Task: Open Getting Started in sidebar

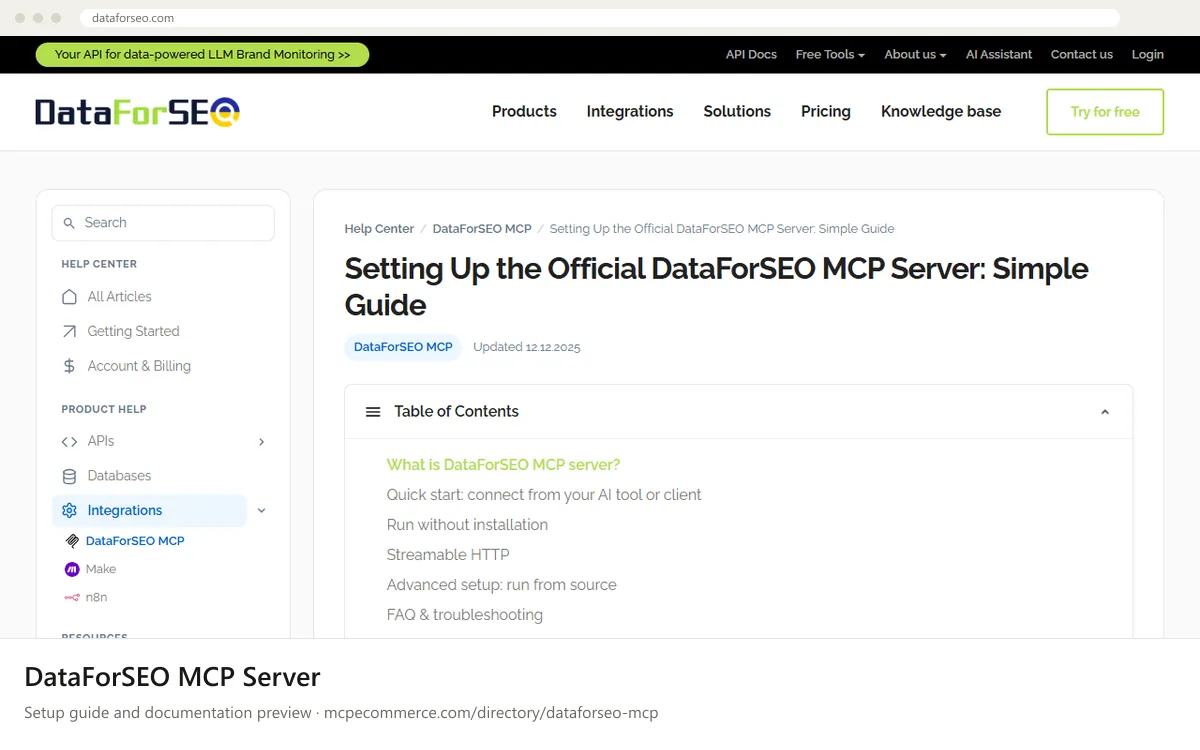Action: point(133,331)
